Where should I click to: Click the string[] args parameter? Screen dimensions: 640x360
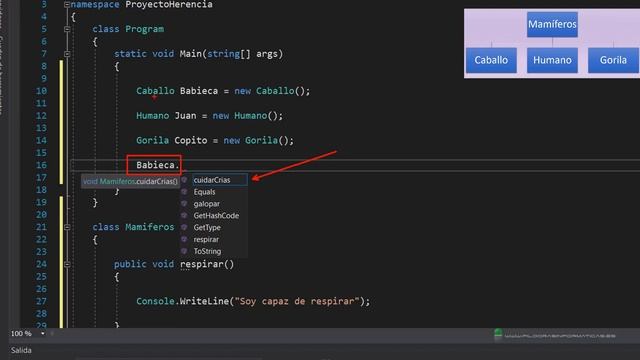242,54
